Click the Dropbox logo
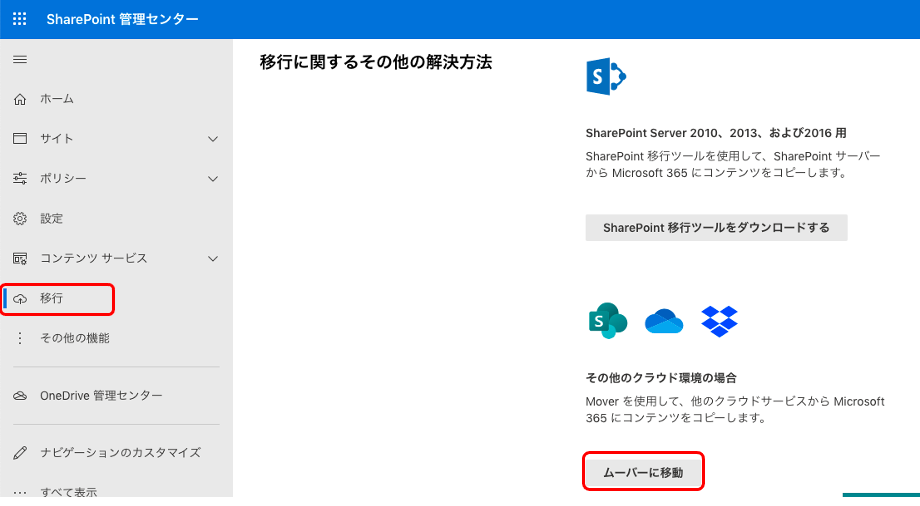The width and height of the screenshot is (920, 506). tap(719, 321)
